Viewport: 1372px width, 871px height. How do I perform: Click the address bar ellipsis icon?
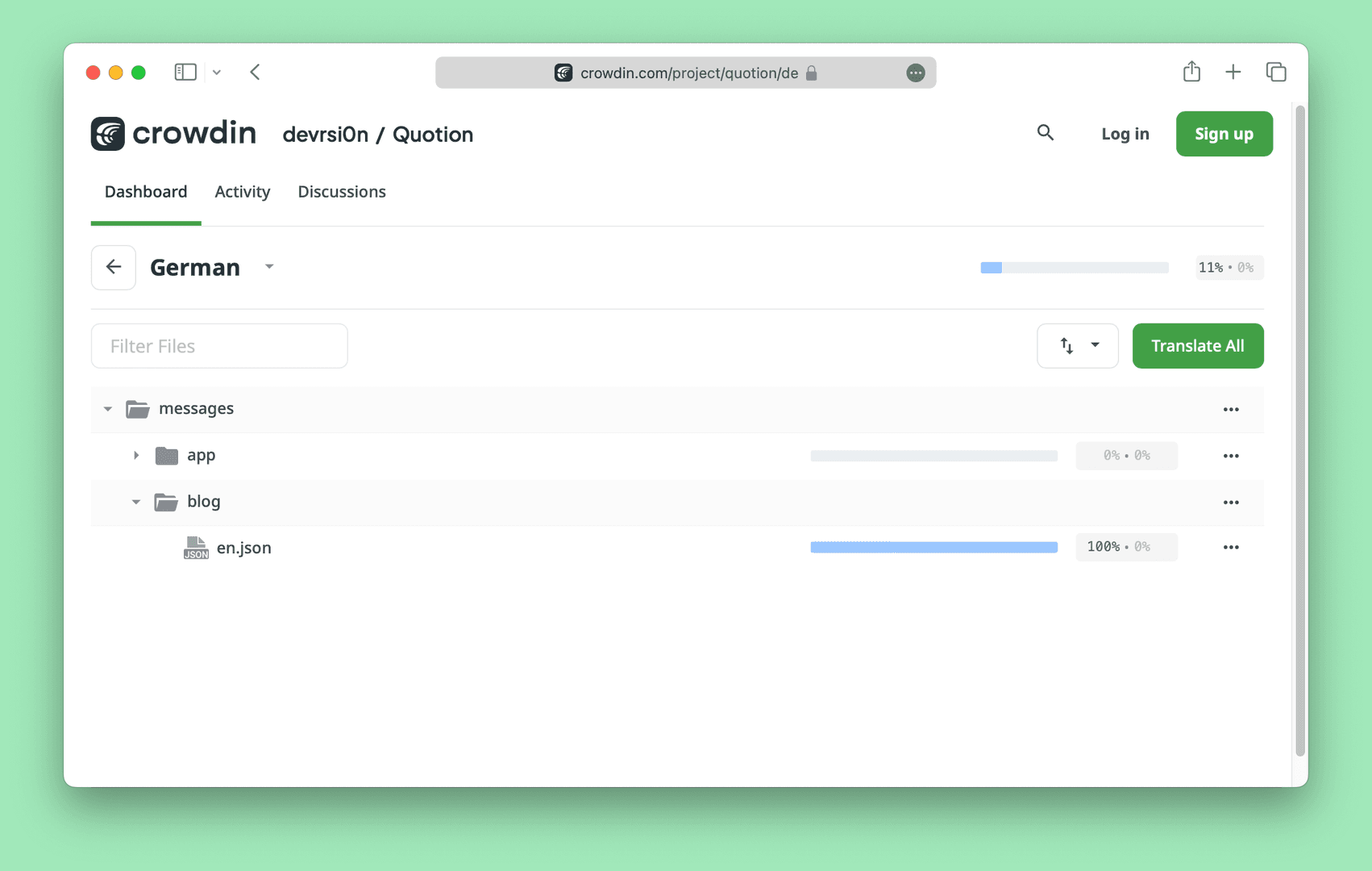tap(916, 73)
